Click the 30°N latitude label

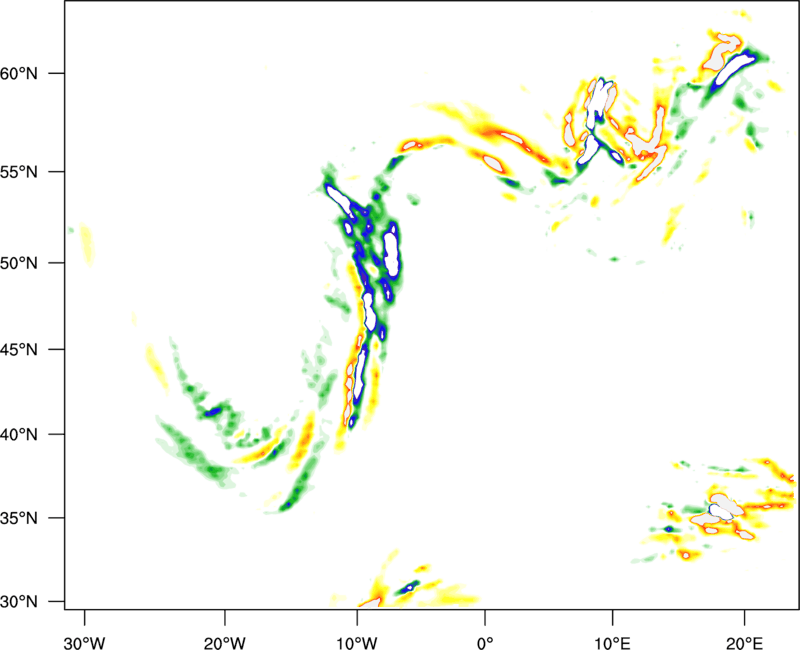pos(19,602)
